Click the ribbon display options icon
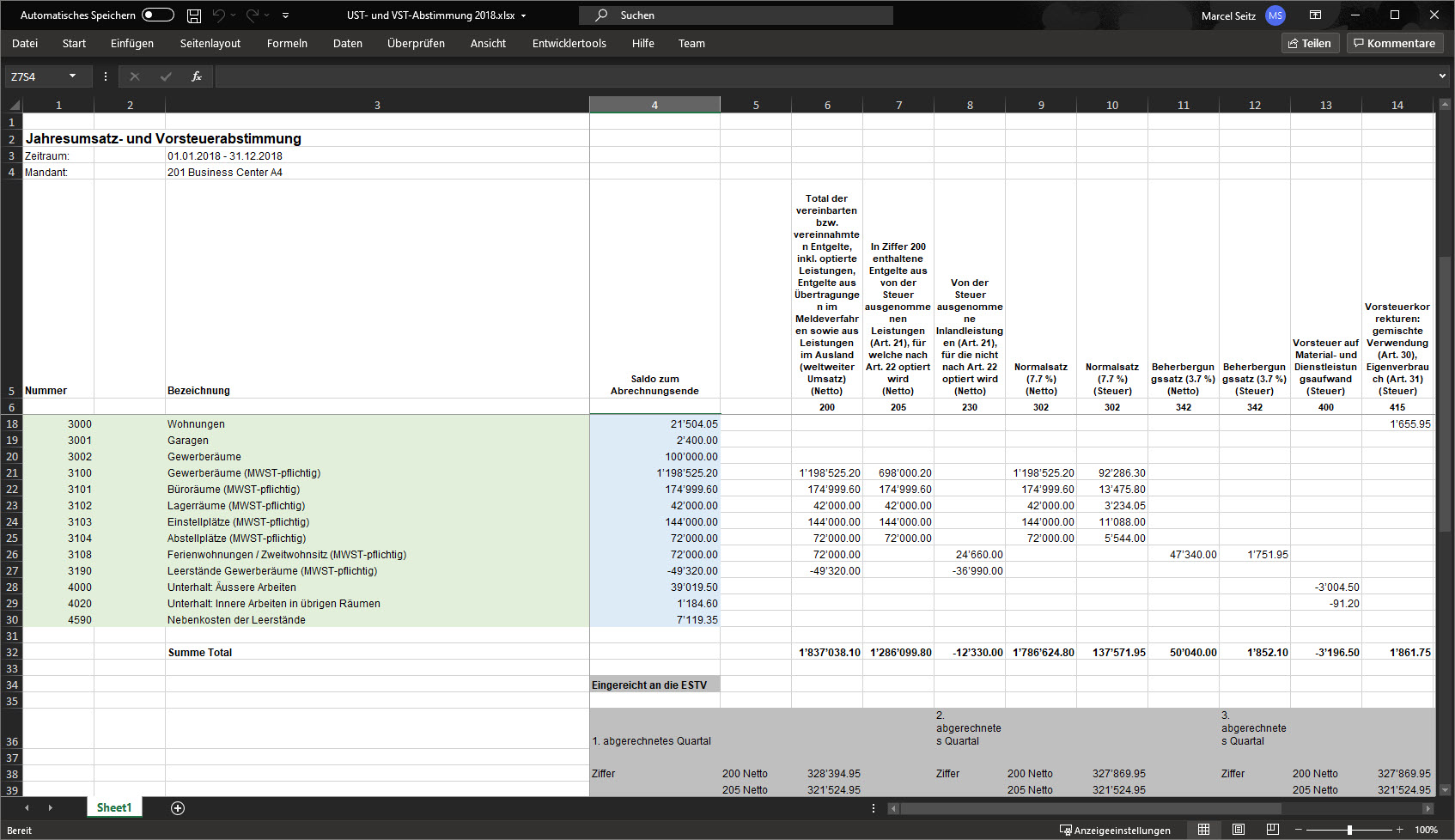 click(1315, 15)
